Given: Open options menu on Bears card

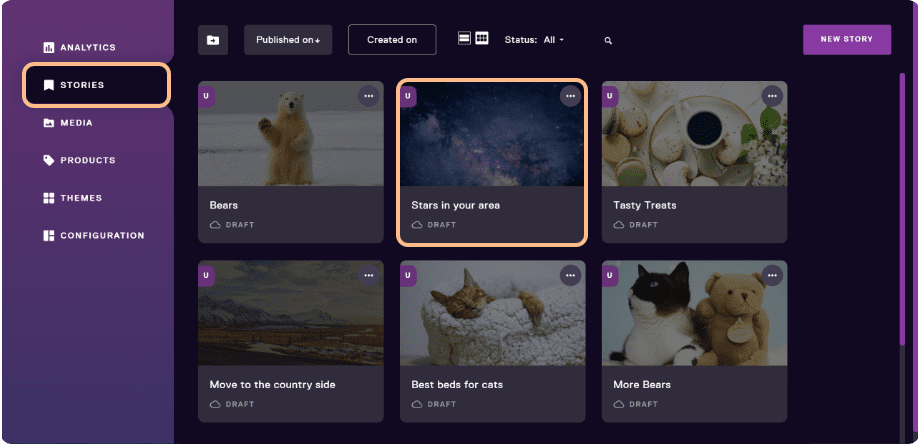Looking at the screenshot, I should click(x=368, y=96).
